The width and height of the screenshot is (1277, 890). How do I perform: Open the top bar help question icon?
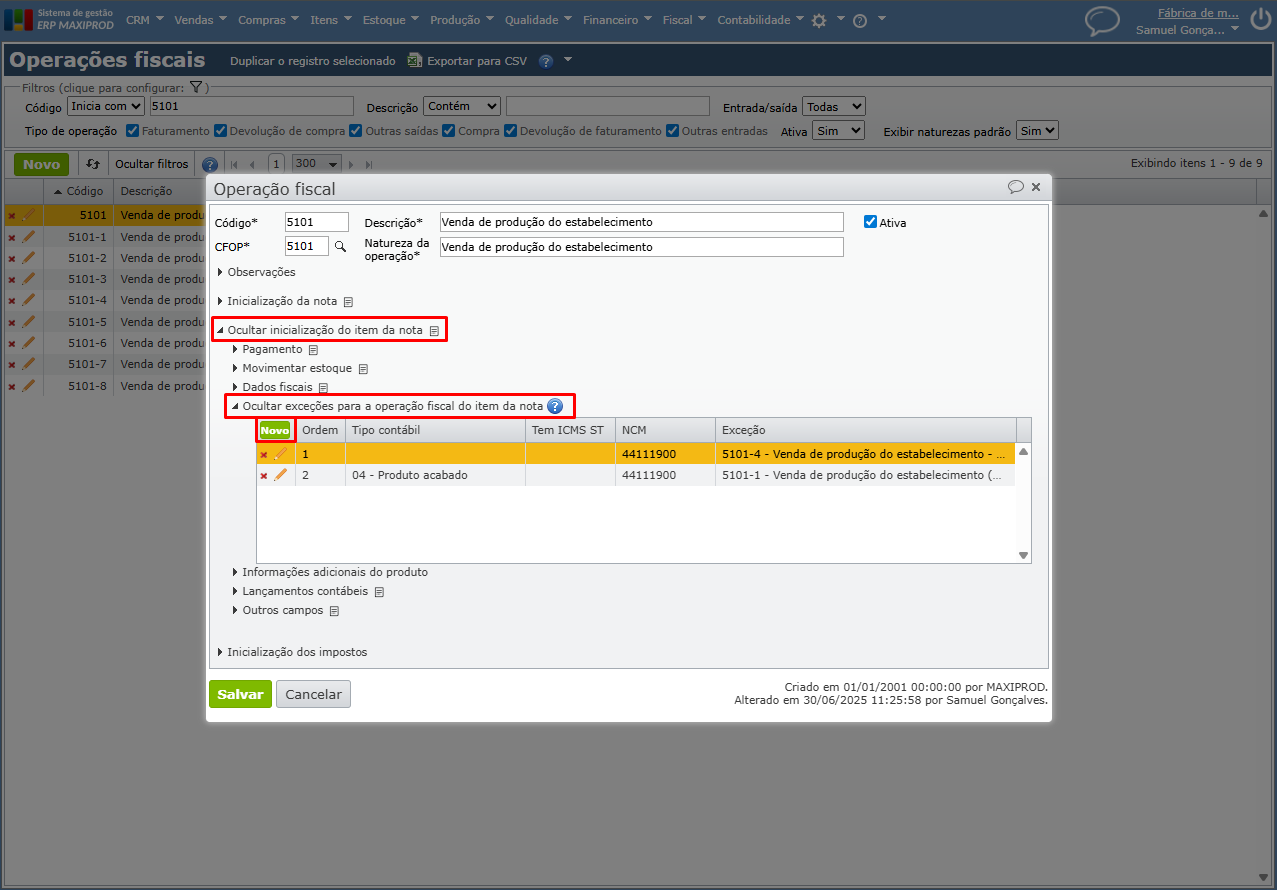860,20
